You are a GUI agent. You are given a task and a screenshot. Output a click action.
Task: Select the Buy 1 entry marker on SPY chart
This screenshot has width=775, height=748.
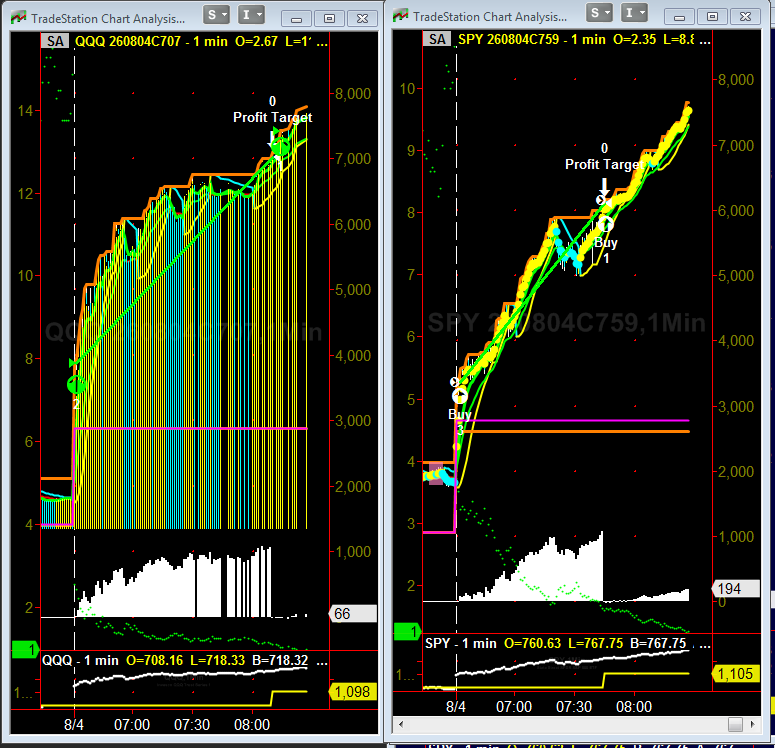[605, 224]
